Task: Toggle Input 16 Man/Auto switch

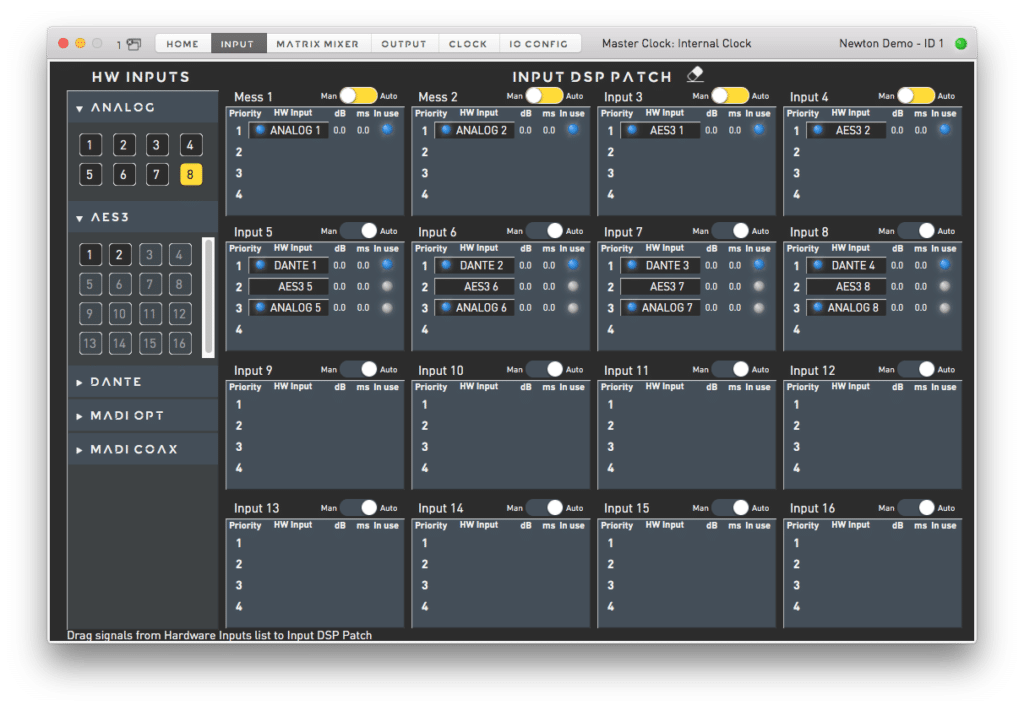Action: (915, 508)
